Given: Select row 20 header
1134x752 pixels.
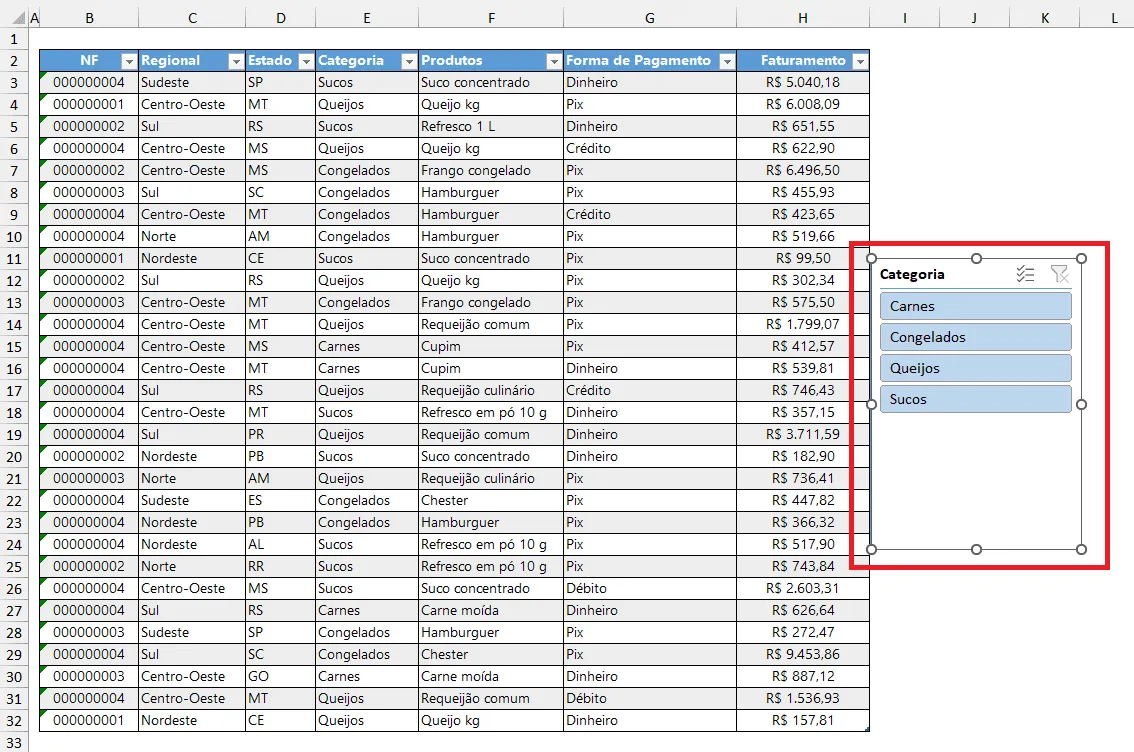Looking at the screenshot, I should click(14, 457).
